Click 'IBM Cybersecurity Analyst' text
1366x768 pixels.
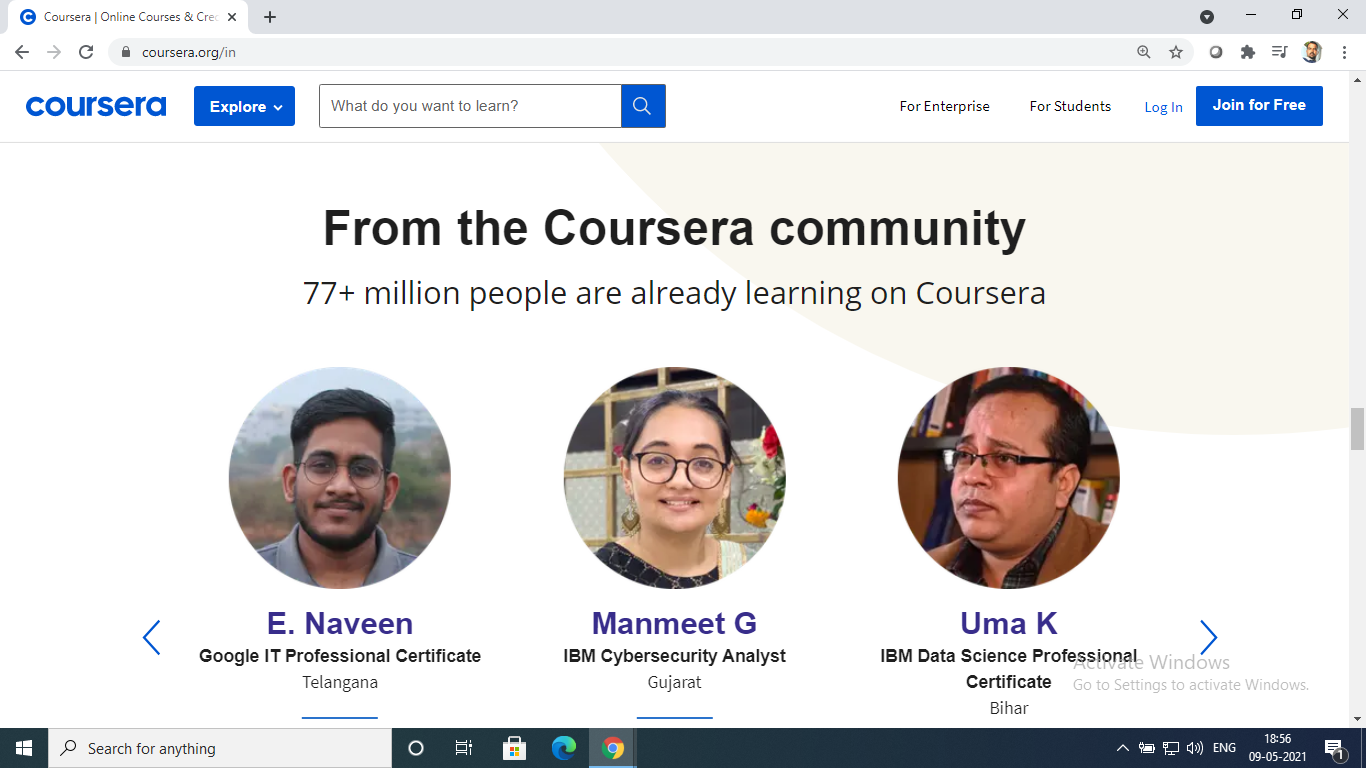(x=675, y=656)
